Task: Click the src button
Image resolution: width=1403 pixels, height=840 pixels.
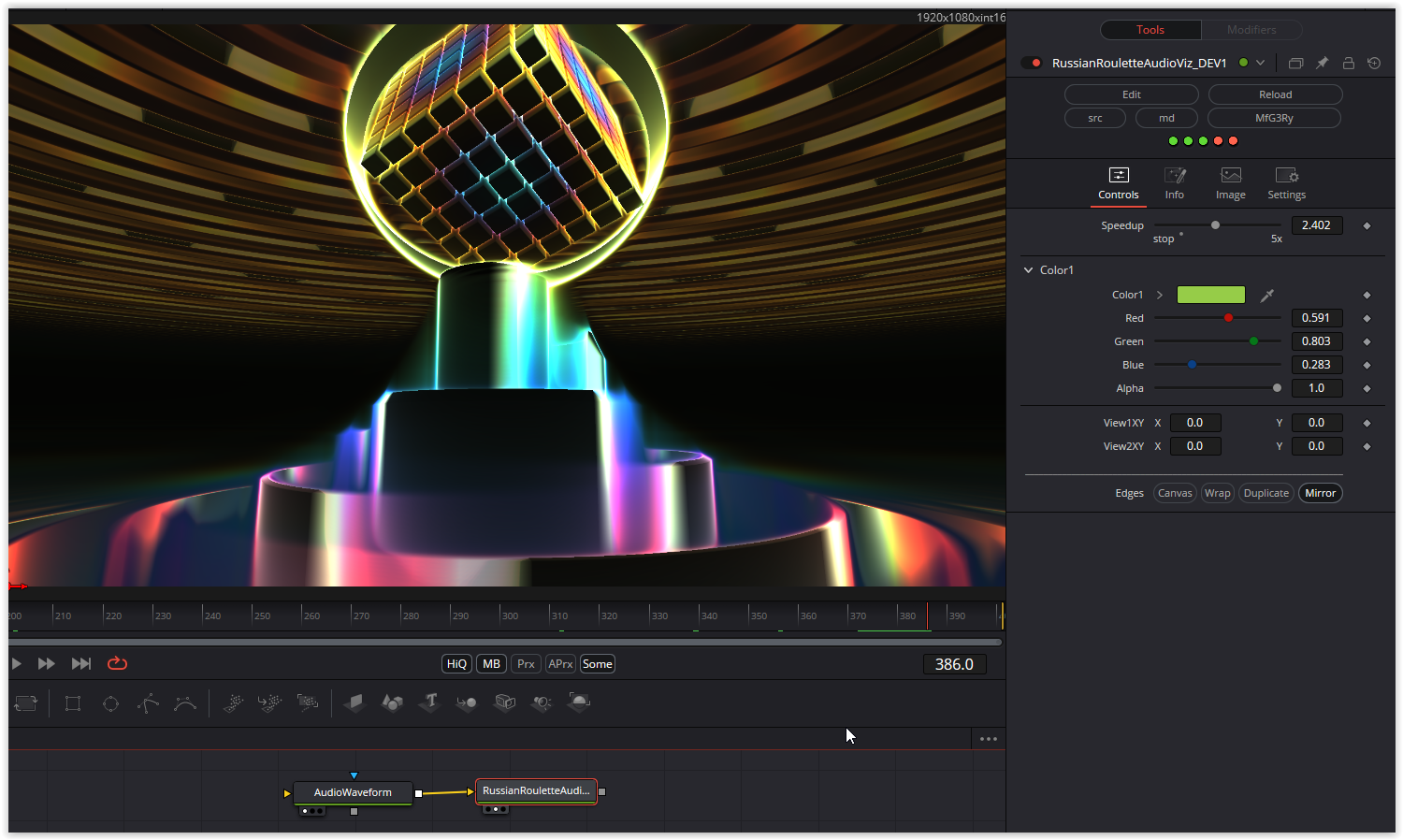Action: [x=1095, y=118]
